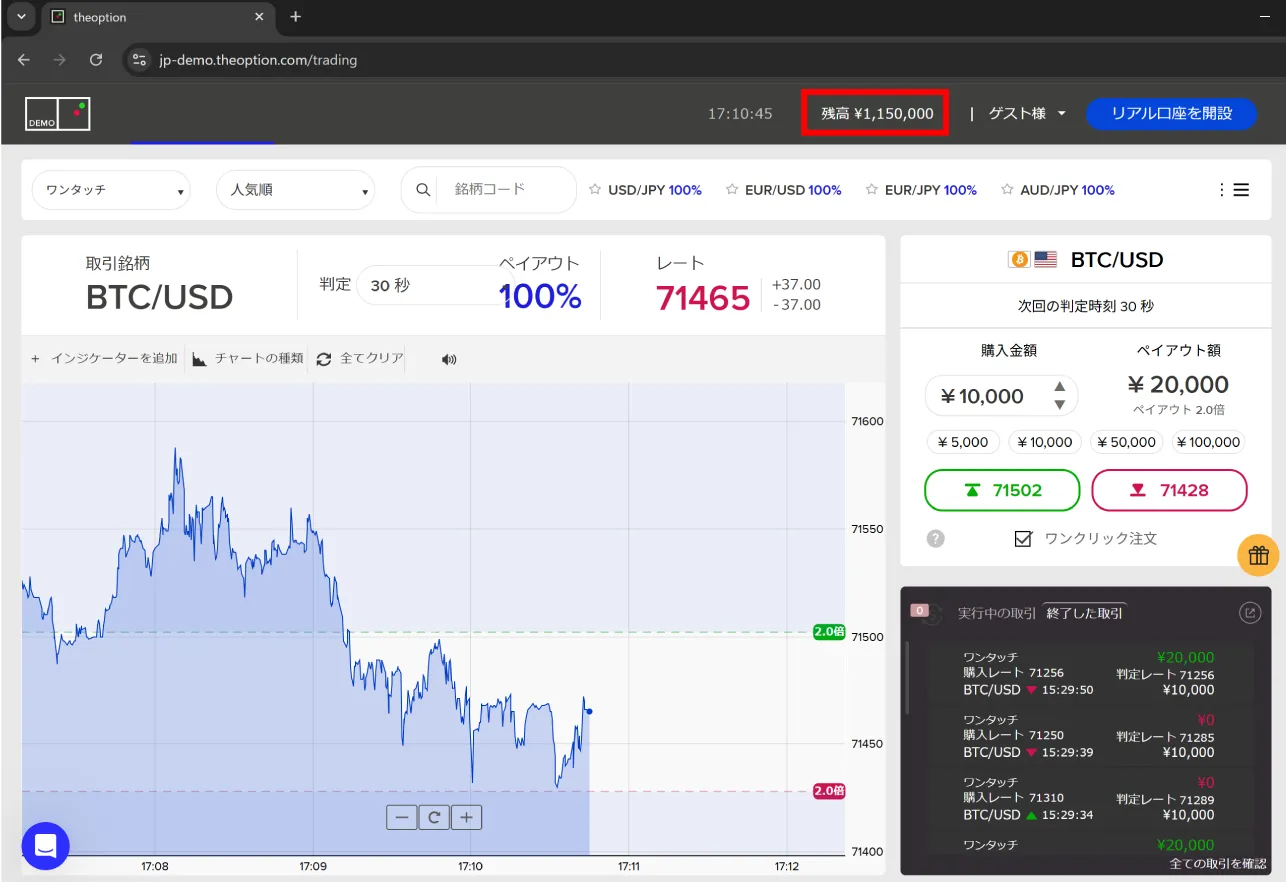
Task: Favorite AUD/JPY with its star icon
Action: [x=1007, y=190]
